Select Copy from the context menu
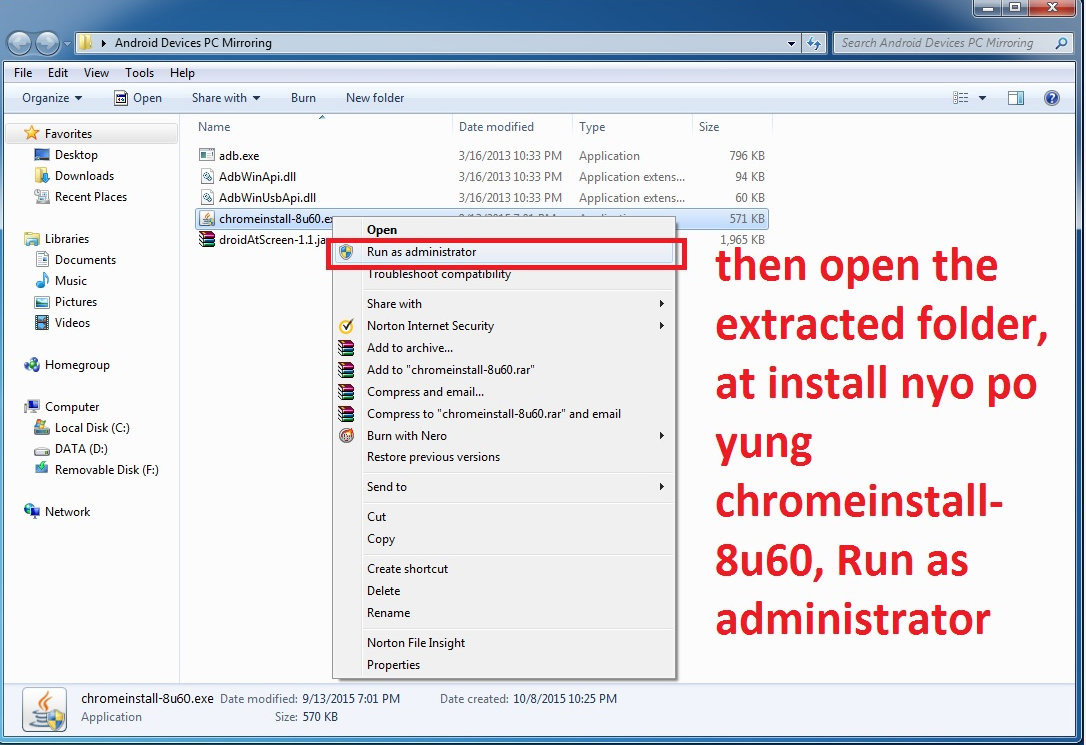This screenshot has height=745, width=1086. pyautogui.click(x=504, y=539)
